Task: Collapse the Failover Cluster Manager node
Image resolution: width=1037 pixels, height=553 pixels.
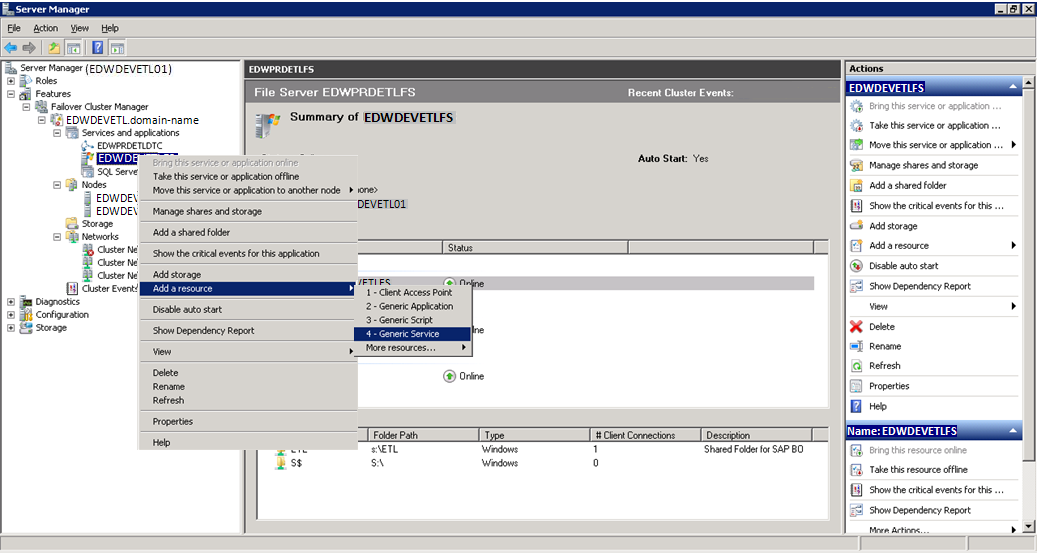Action: (26, 106)
